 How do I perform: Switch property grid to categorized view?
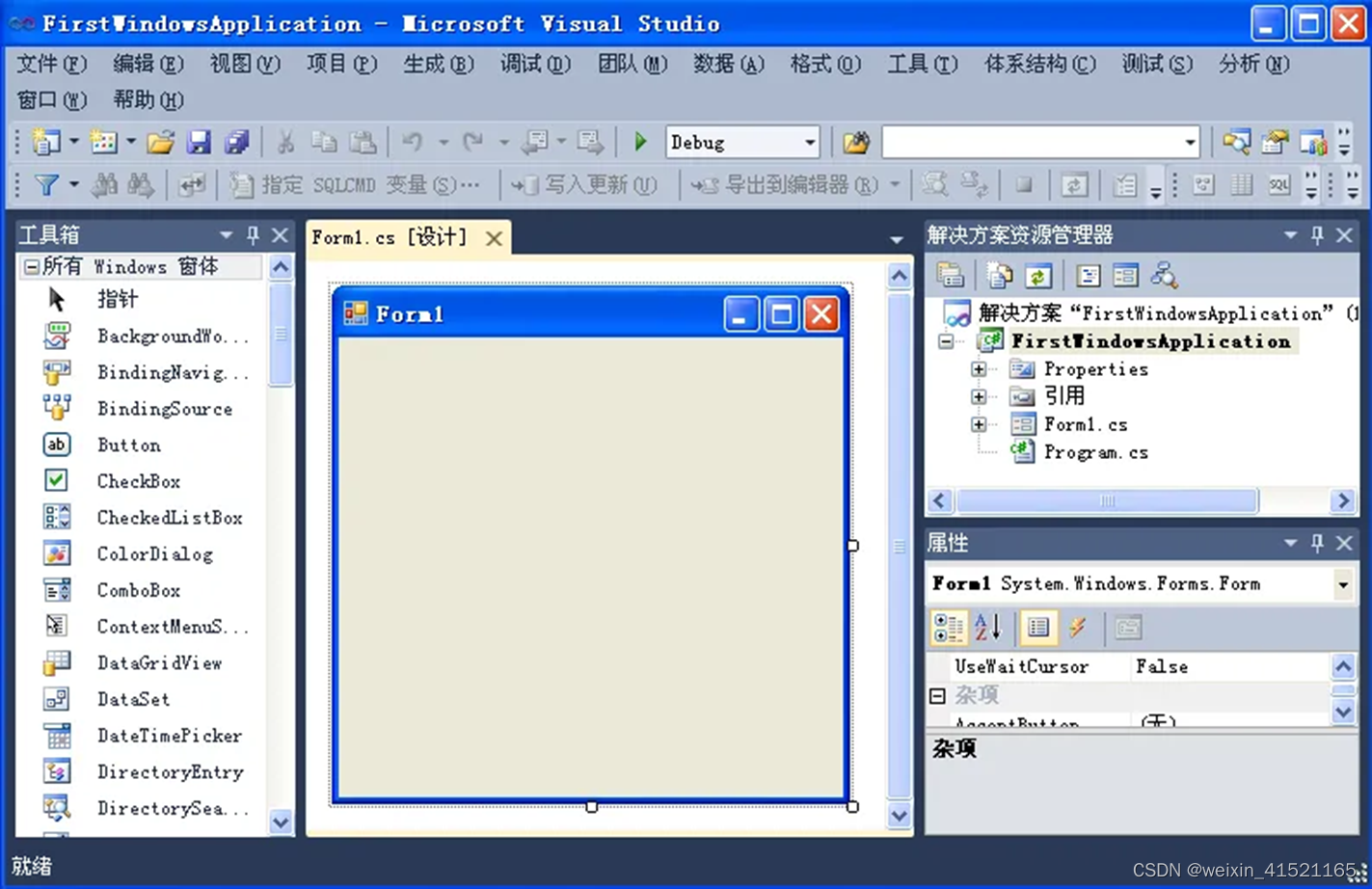click(949, 628)
